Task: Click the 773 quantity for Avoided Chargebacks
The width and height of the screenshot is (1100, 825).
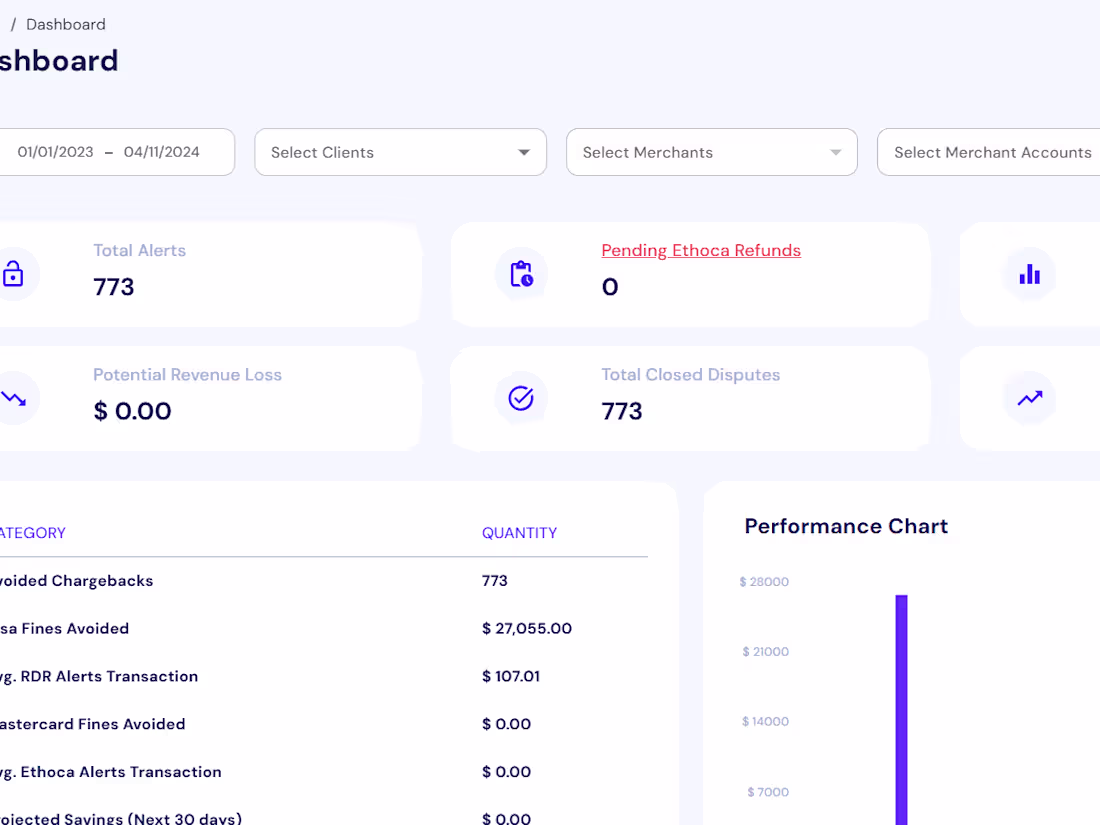Action: (x=495, y=581)
